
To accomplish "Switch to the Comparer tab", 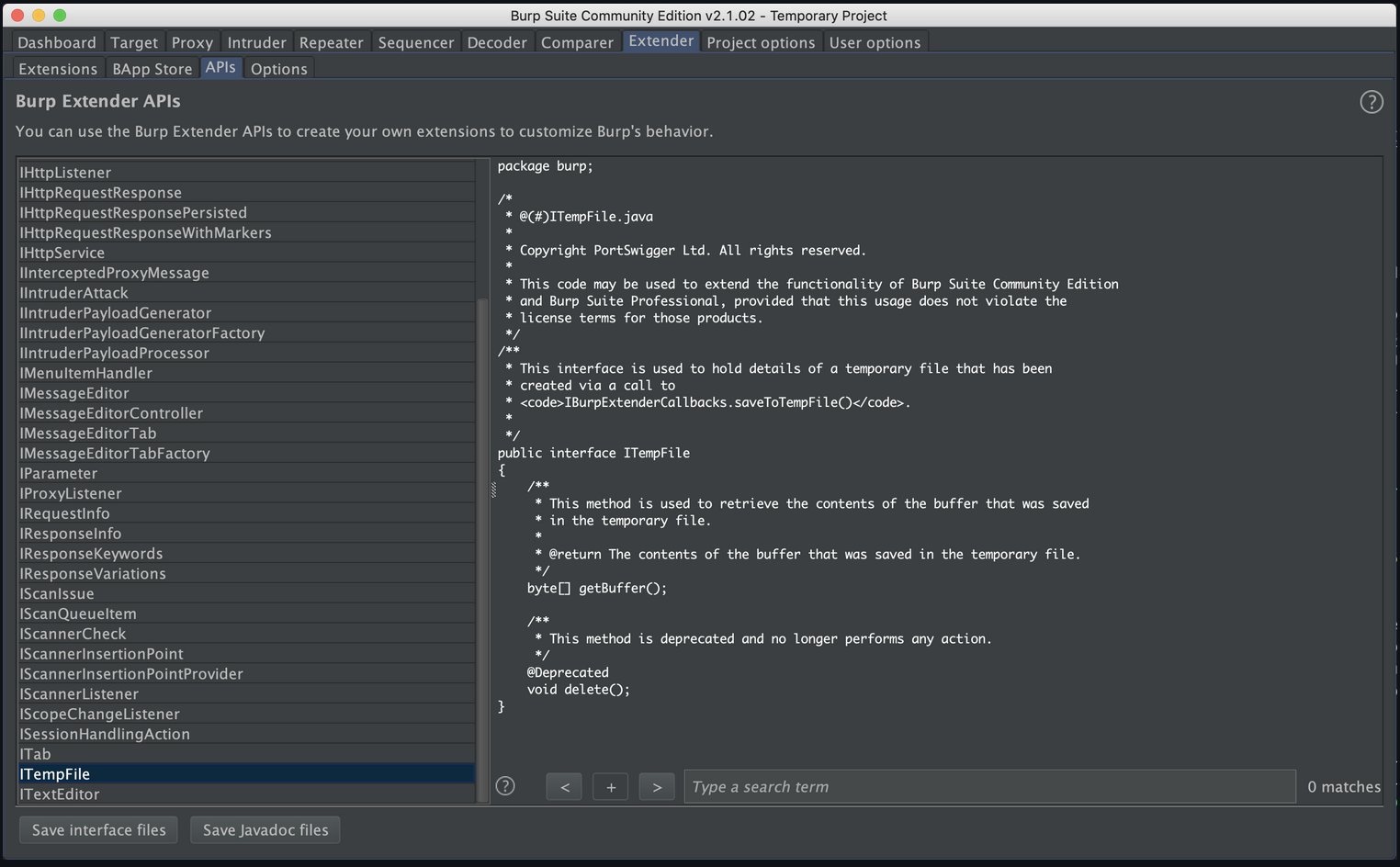I will click(x=577, y=42).
